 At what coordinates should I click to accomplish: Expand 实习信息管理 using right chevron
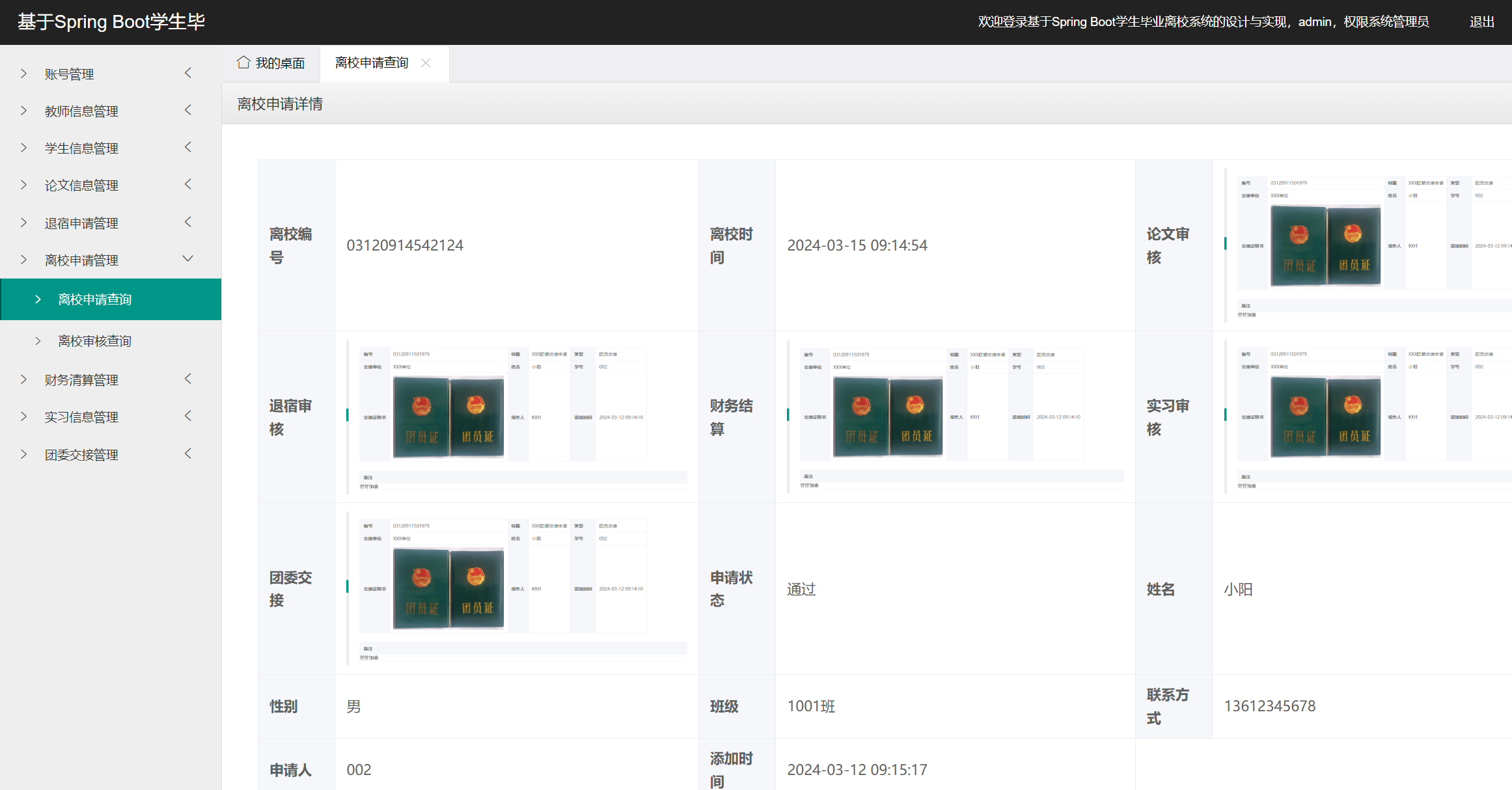pos(188,416)
